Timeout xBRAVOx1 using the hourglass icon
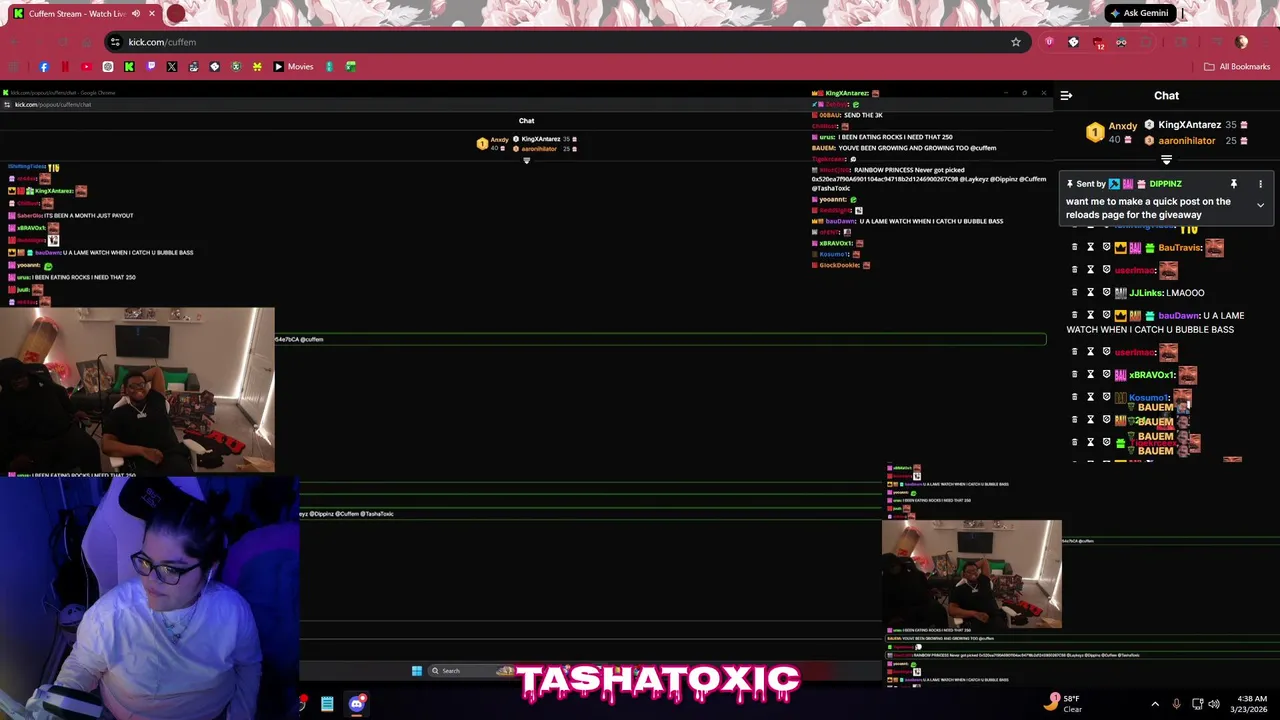1280x720 pixels. point(1091,374)
